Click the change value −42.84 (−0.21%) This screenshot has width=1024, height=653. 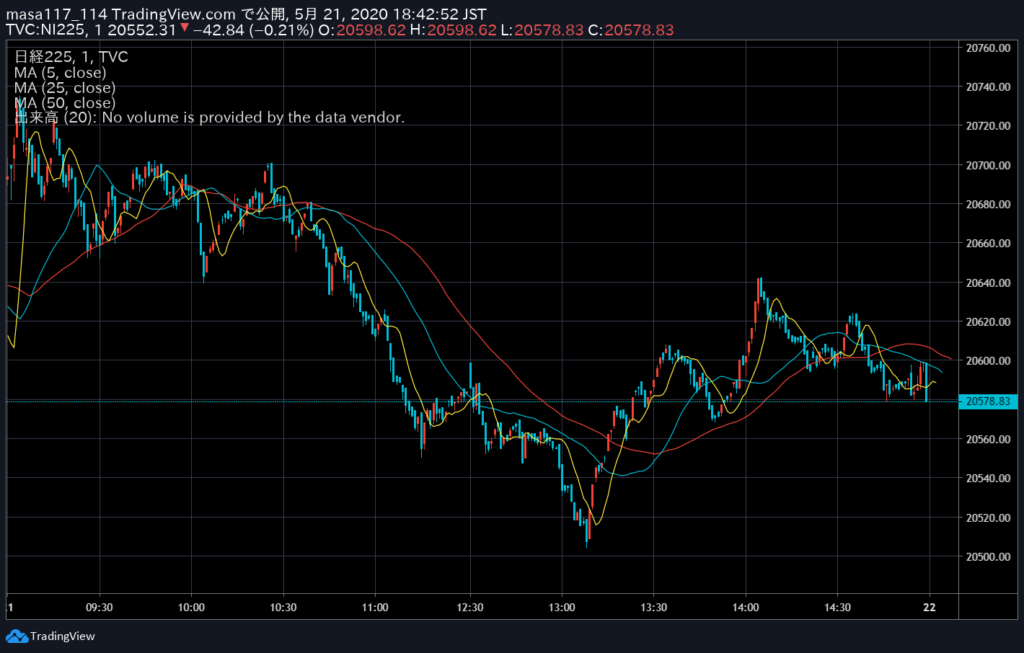(x=253, y=30)
